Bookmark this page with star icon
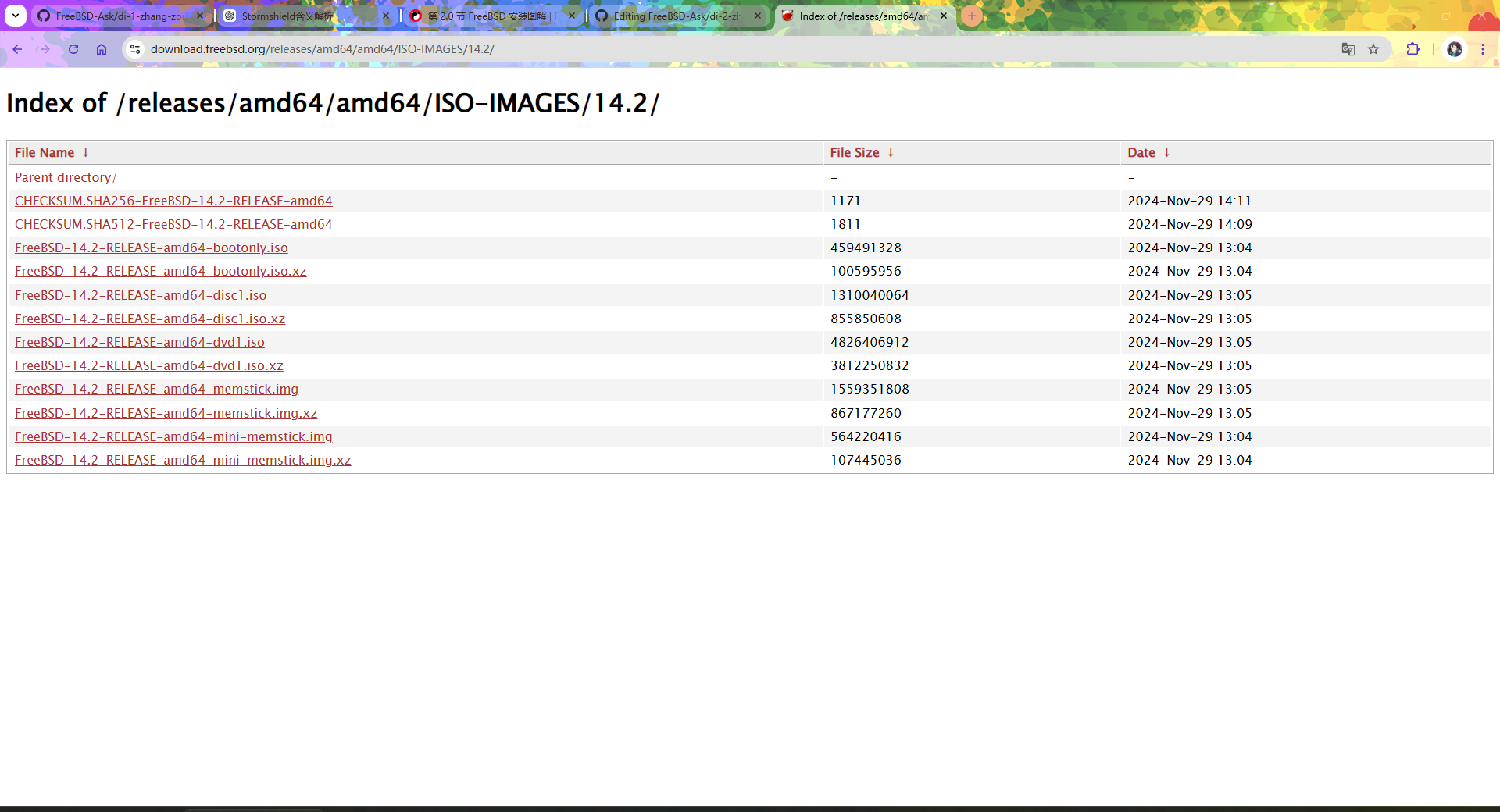The image size is (1500, 812). [x=1373, y=49]
